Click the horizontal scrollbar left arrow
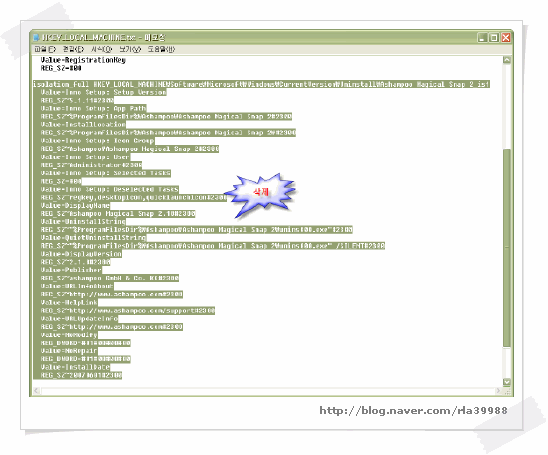 [x=37, y=391]
